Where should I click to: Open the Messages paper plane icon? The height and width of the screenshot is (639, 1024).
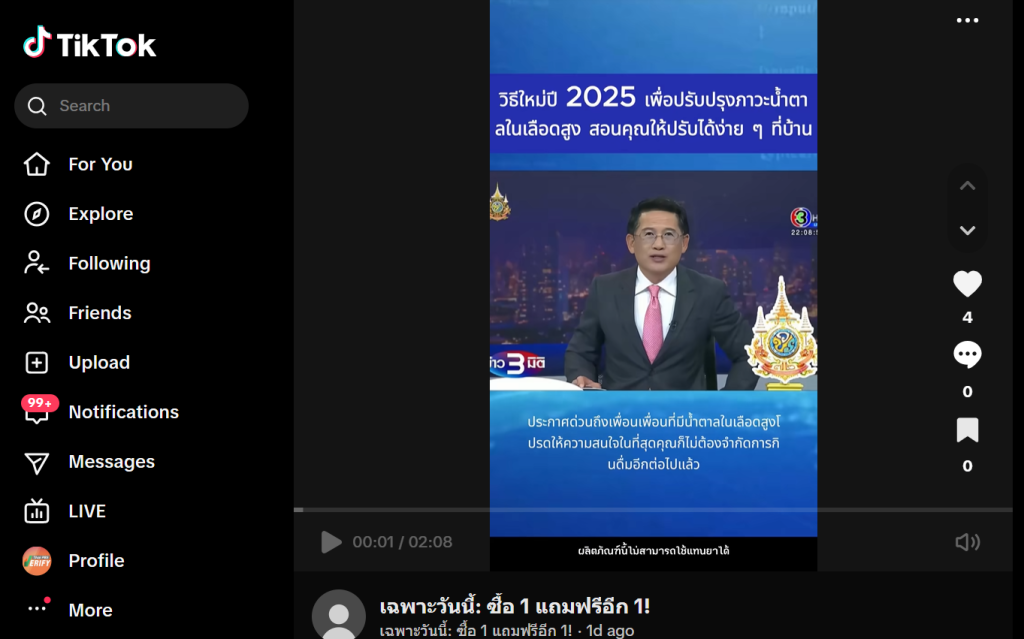[x=37, y=462]
